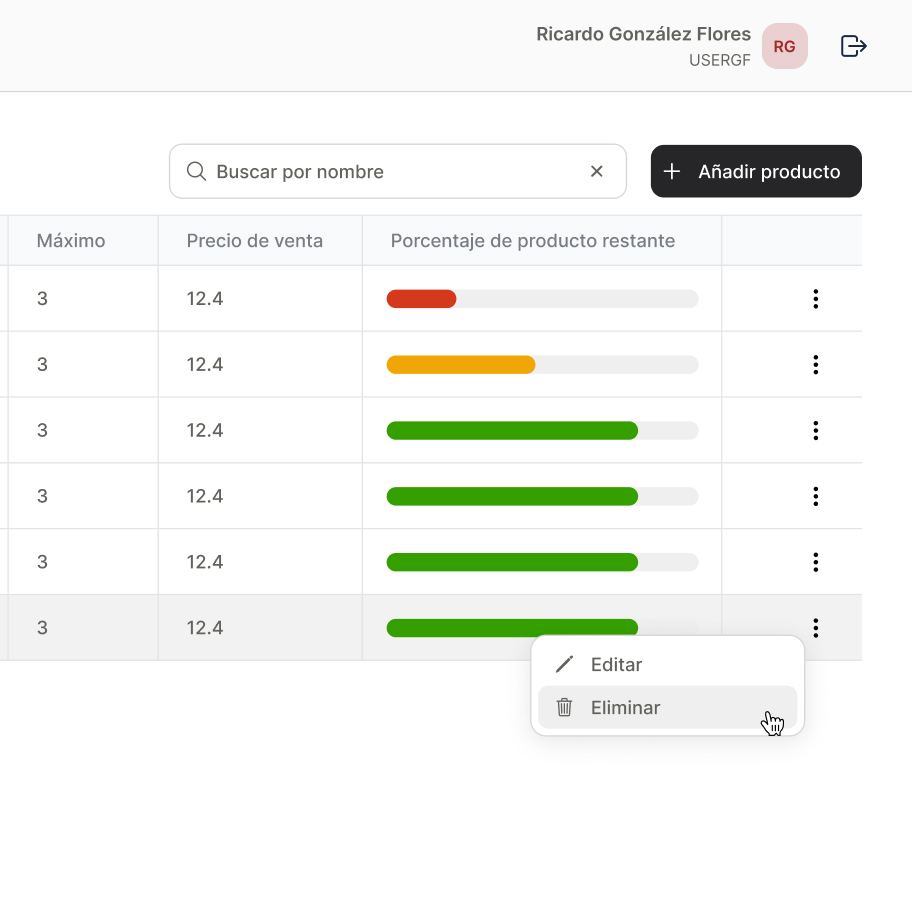Screen dimensions: 912x912
Task: Click the RG user avatar
Action: tap(785, 46)
